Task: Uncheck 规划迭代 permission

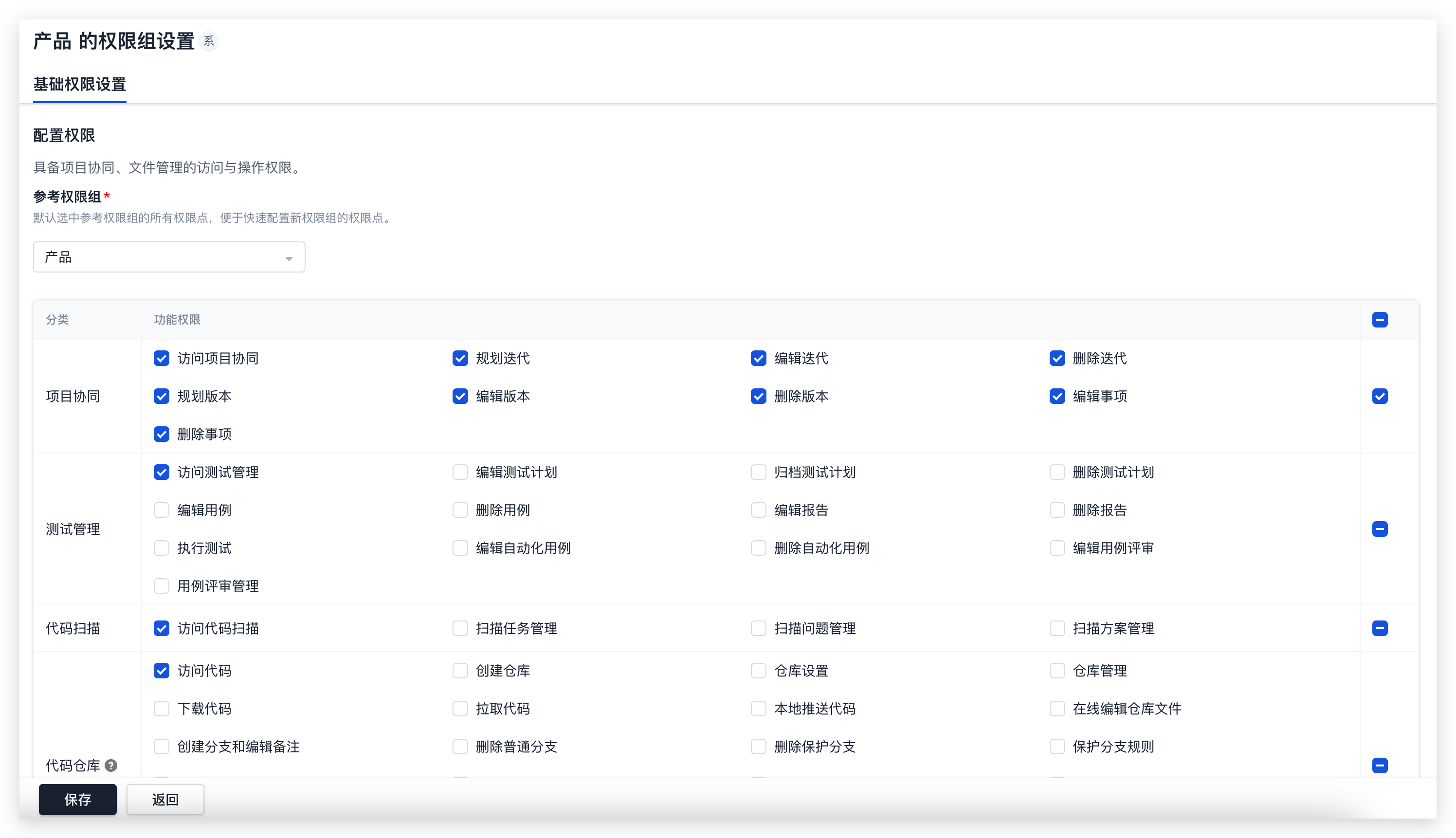Action: (x=460, y=358)
